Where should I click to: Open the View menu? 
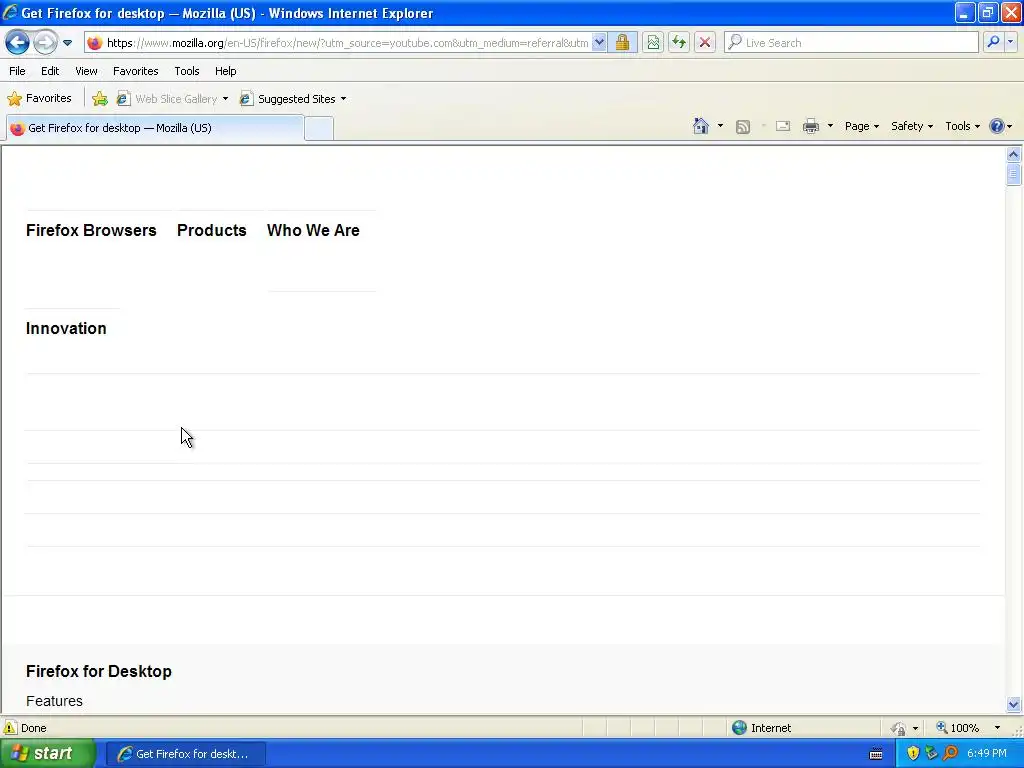(86, 71)
